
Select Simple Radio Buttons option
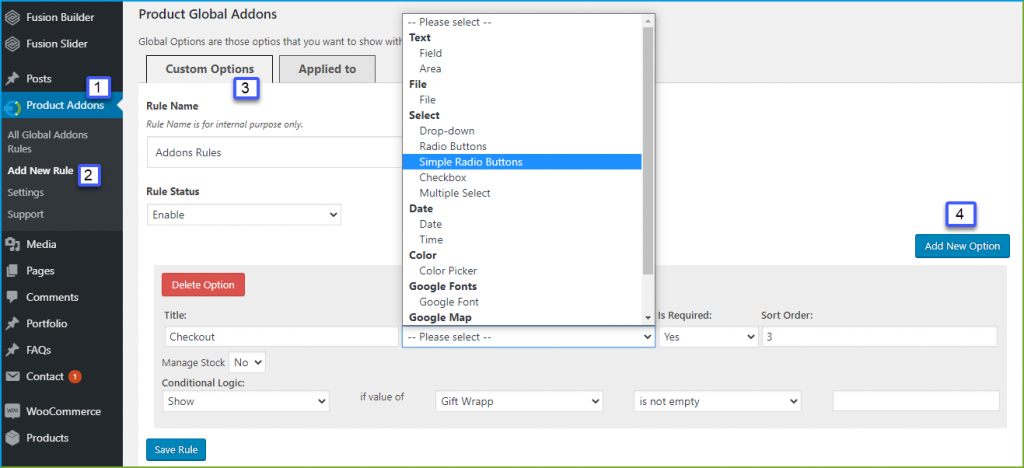point(522,162)
